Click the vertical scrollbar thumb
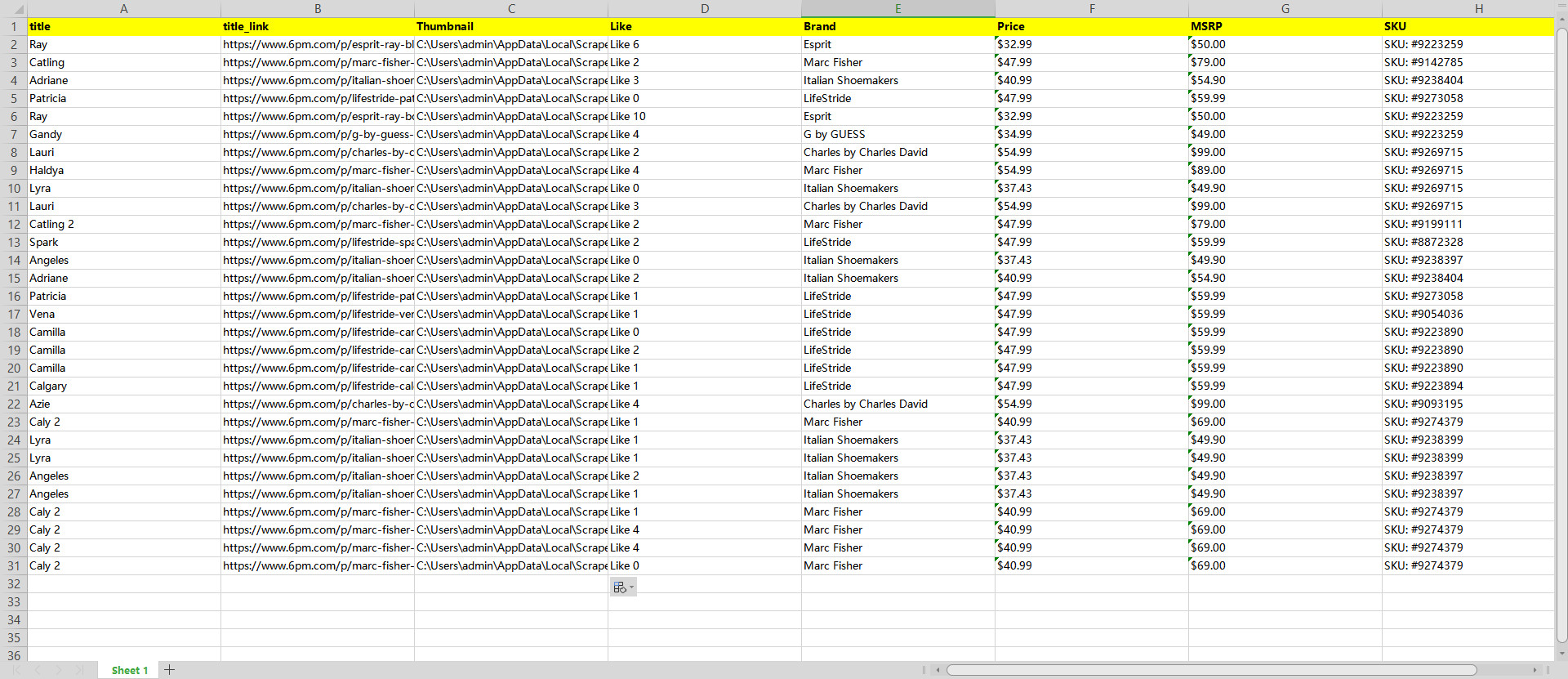The image size is (1568, 679). click(1561, 335)
